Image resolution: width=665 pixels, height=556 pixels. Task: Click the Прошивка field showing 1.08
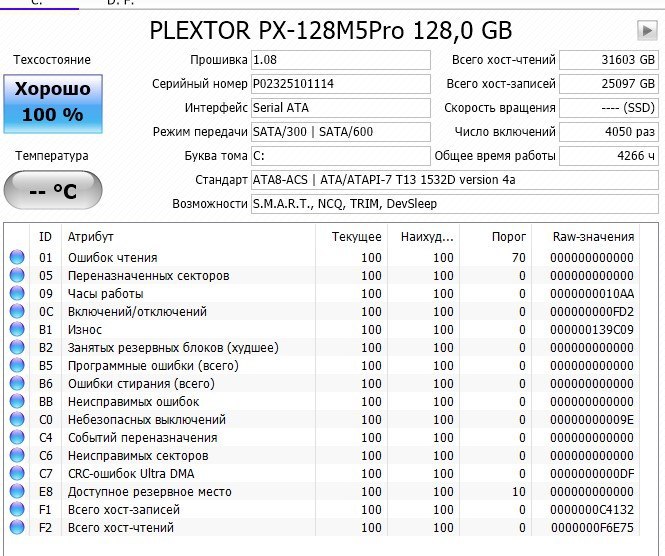(x=341, y=60)
